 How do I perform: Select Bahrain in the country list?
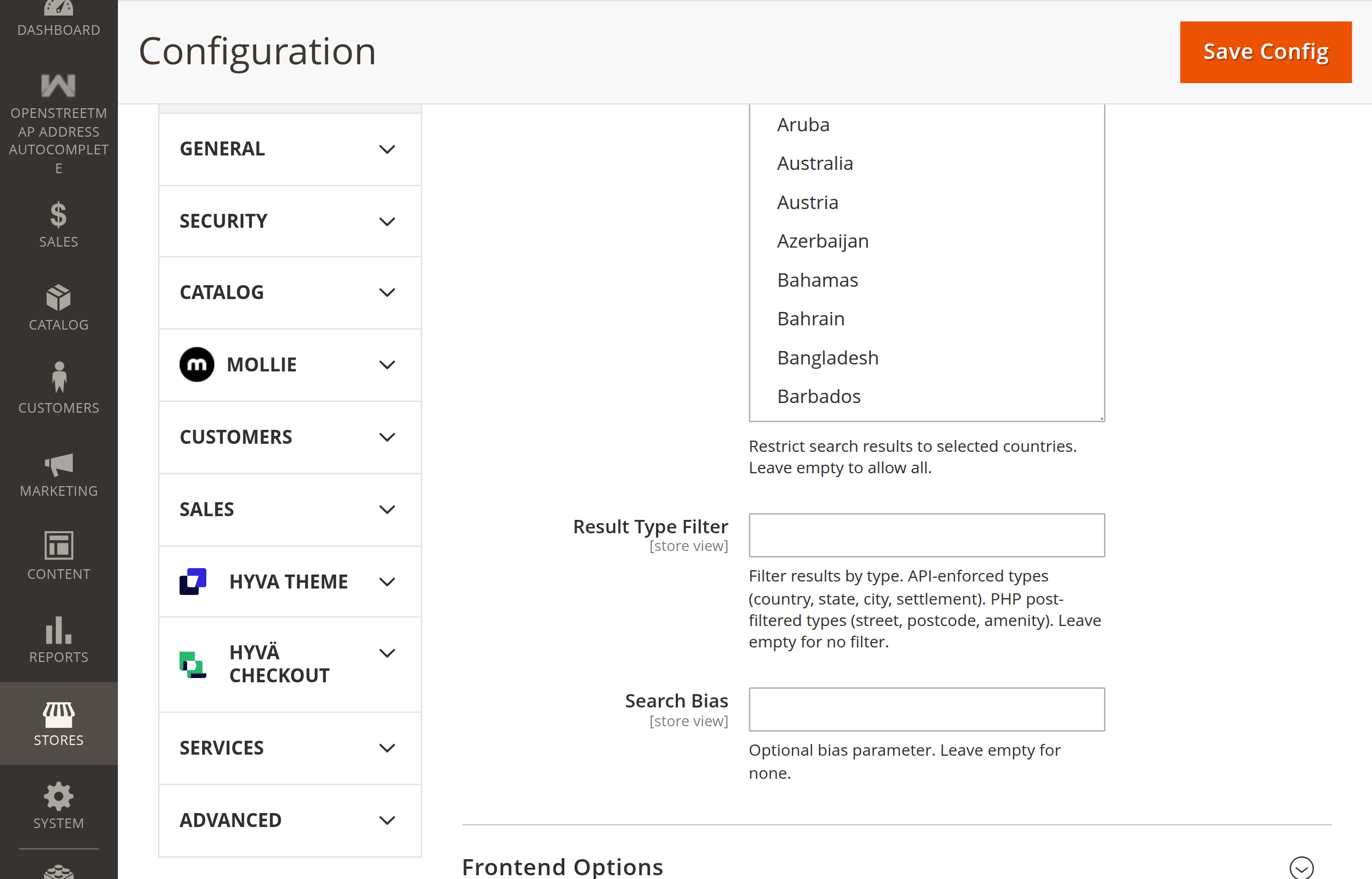click(926, 318)
